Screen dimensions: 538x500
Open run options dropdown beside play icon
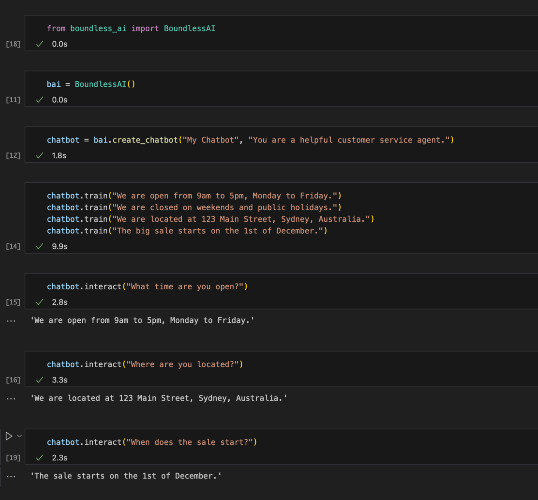click(x=20, y=436)
